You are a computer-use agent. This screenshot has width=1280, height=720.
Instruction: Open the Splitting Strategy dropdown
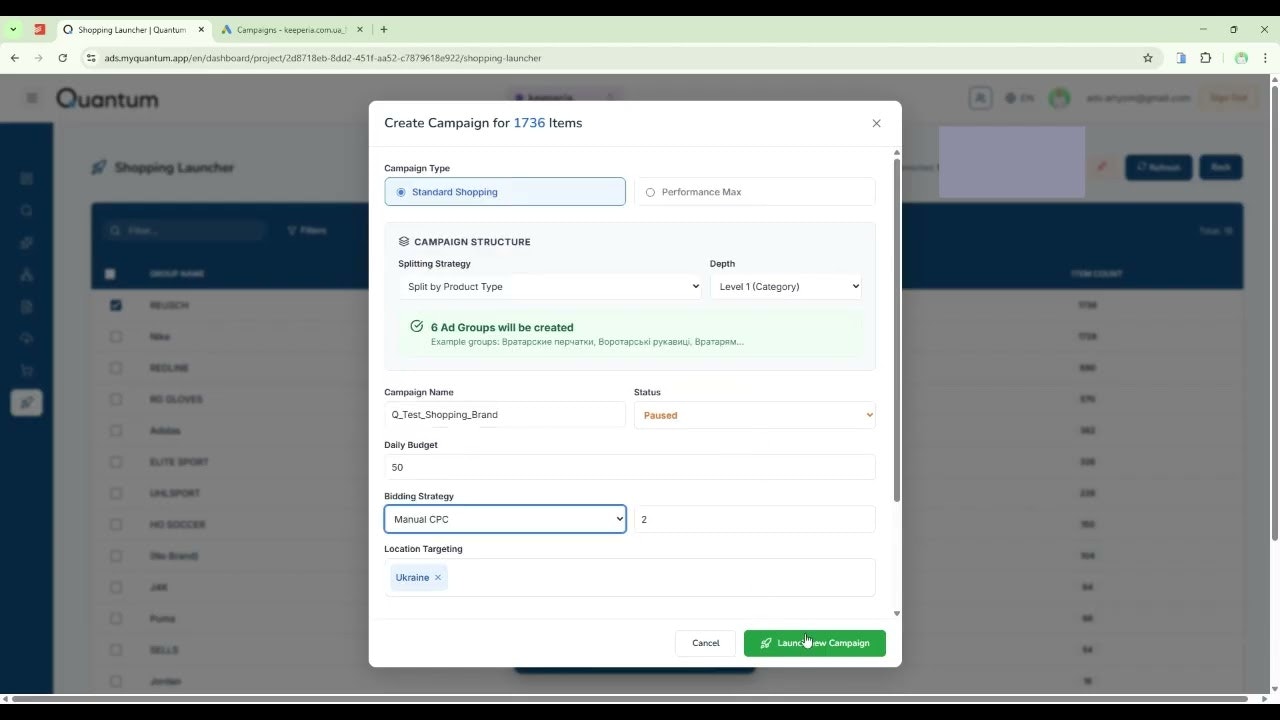[x=550, y=287]
